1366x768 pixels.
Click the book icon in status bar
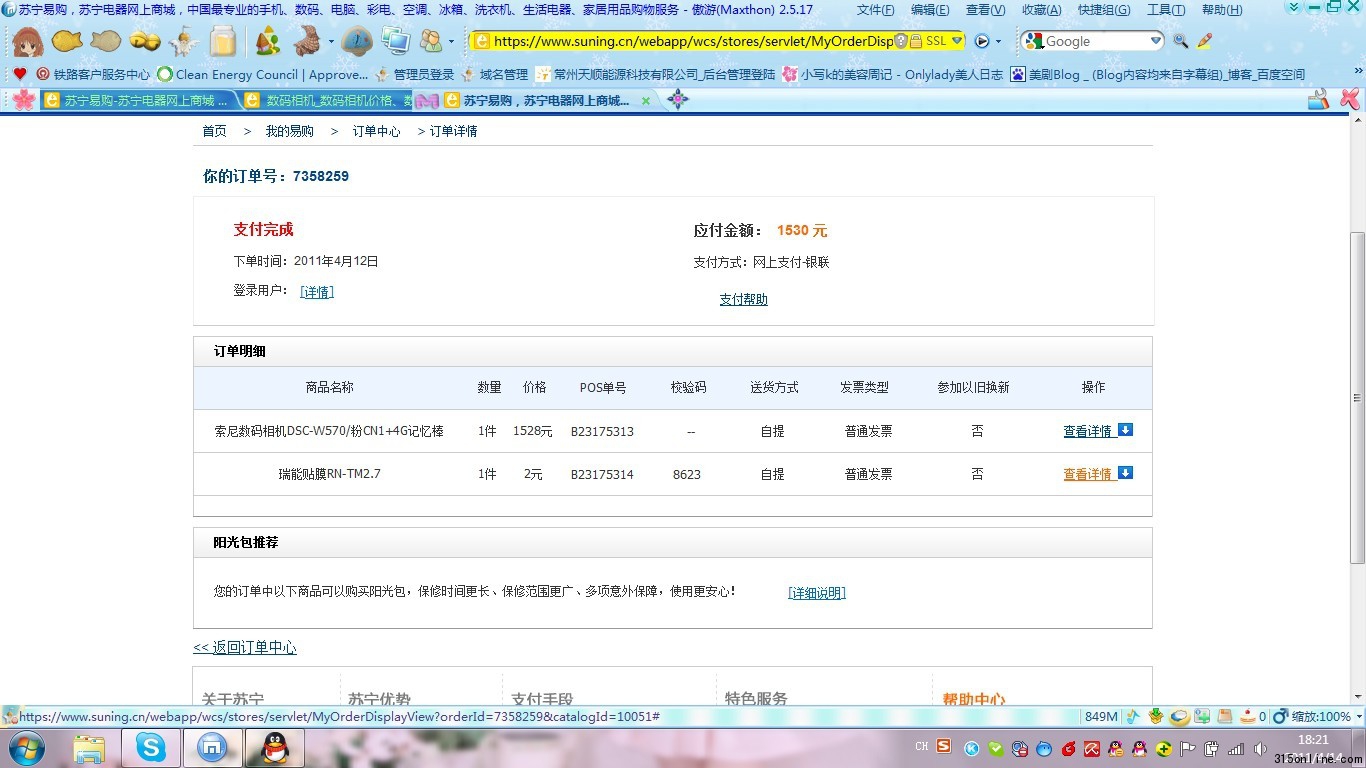click(x=1225, y=716)
